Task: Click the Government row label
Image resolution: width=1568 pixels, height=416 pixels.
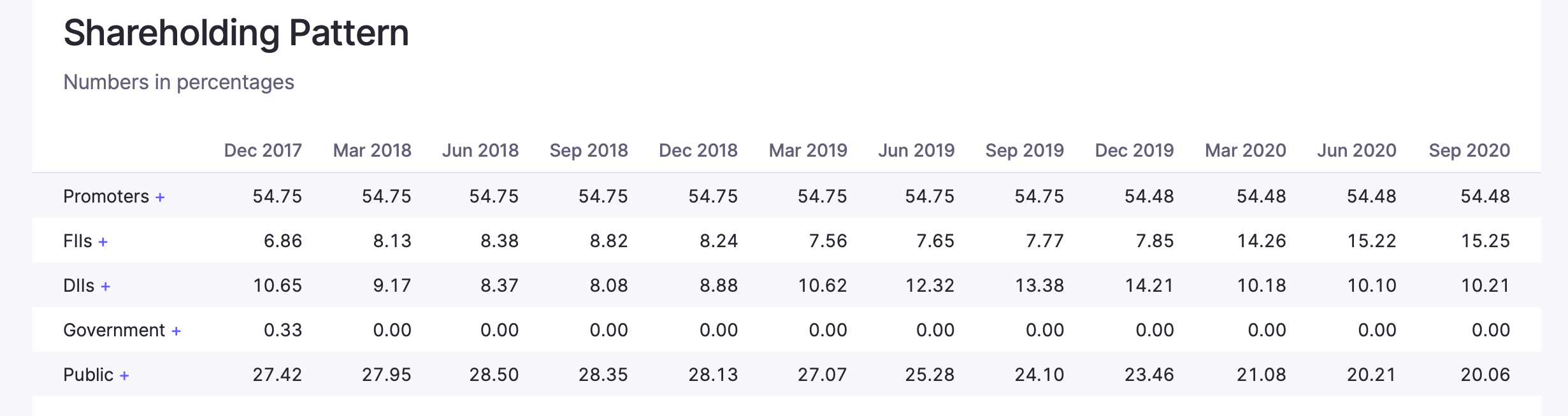Action: click(114, 330)
